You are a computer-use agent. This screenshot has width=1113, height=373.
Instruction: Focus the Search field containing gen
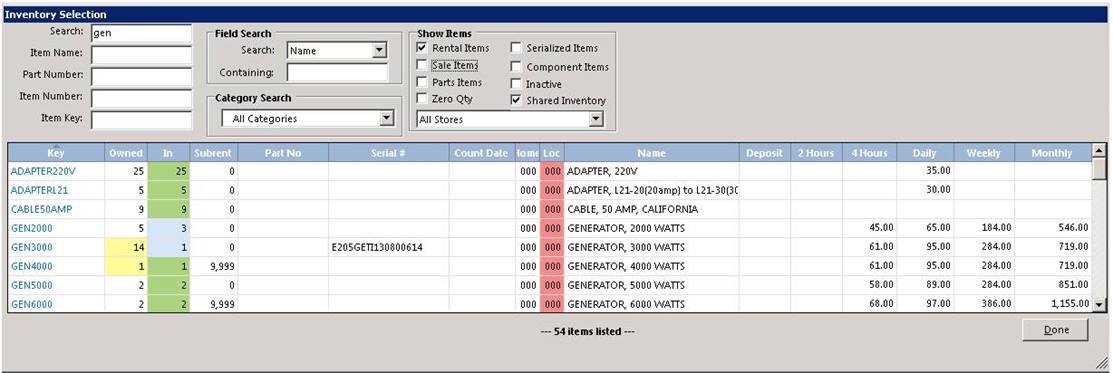tap(141, 33)
